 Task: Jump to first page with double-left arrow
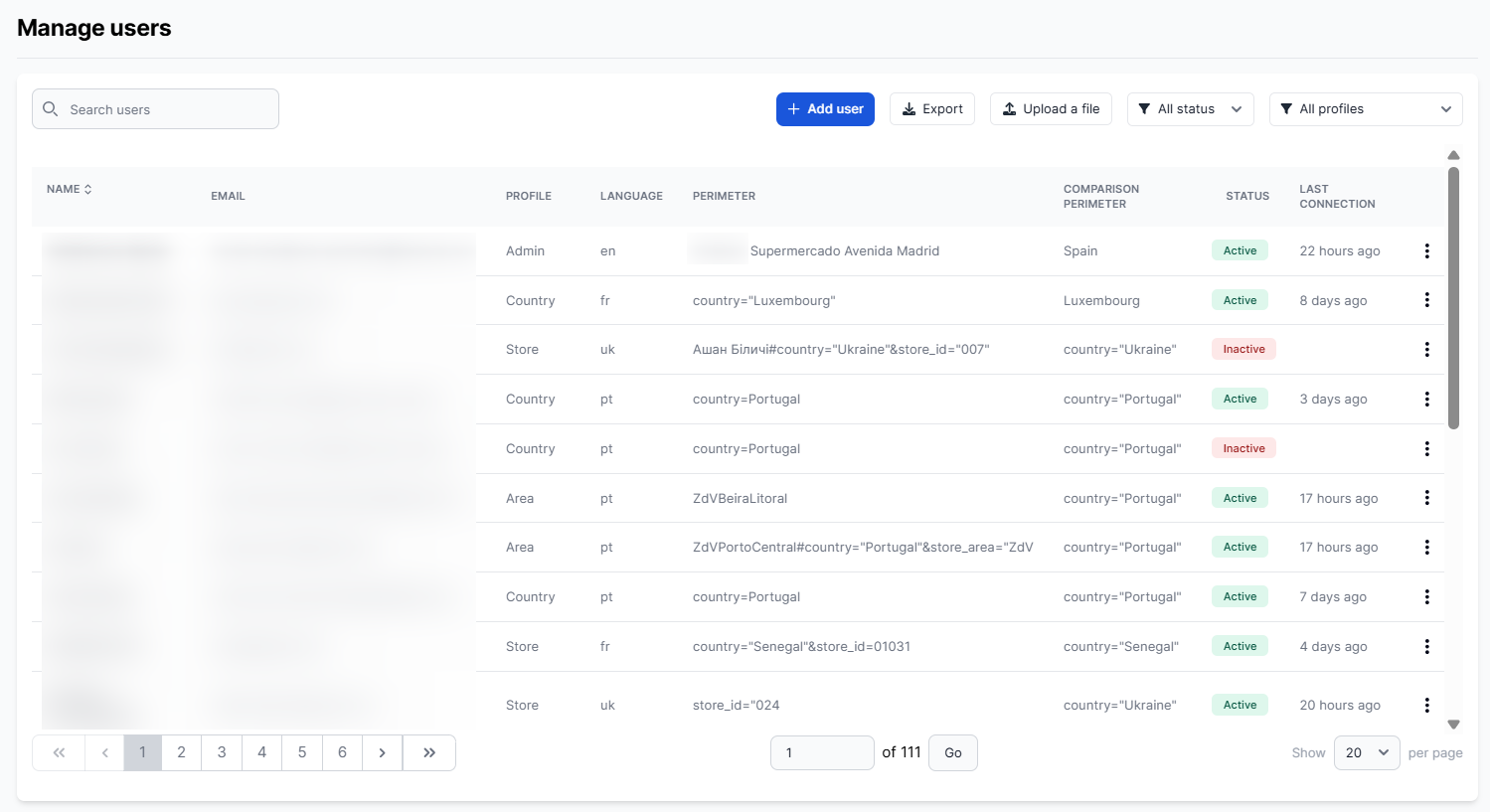tap(59, 752)
